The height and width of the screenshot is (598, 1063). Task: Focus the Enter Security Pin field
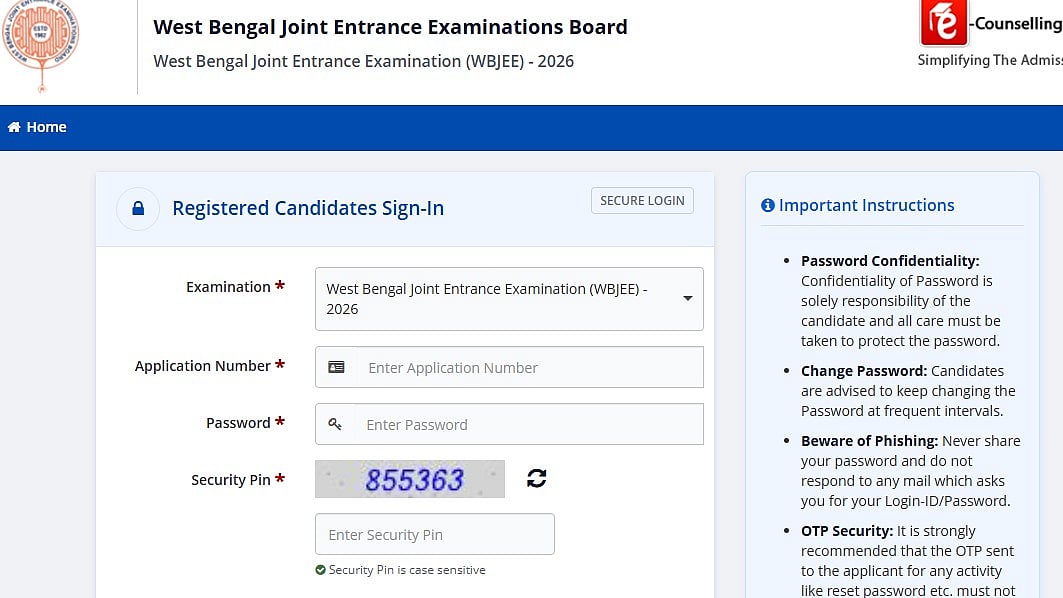[434, 534]
